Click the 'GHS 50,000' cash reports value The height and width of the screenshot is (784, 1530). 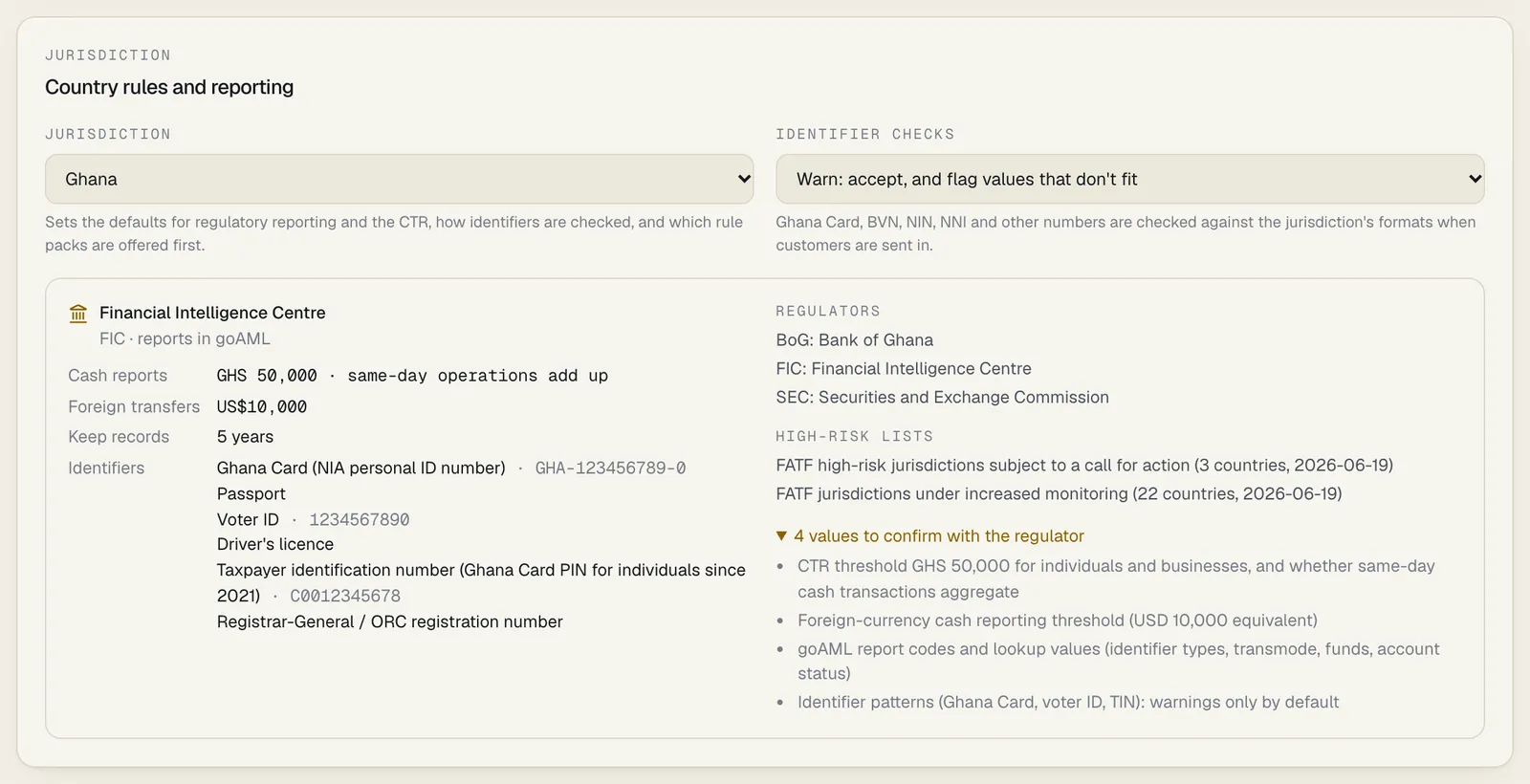[267, 376]
